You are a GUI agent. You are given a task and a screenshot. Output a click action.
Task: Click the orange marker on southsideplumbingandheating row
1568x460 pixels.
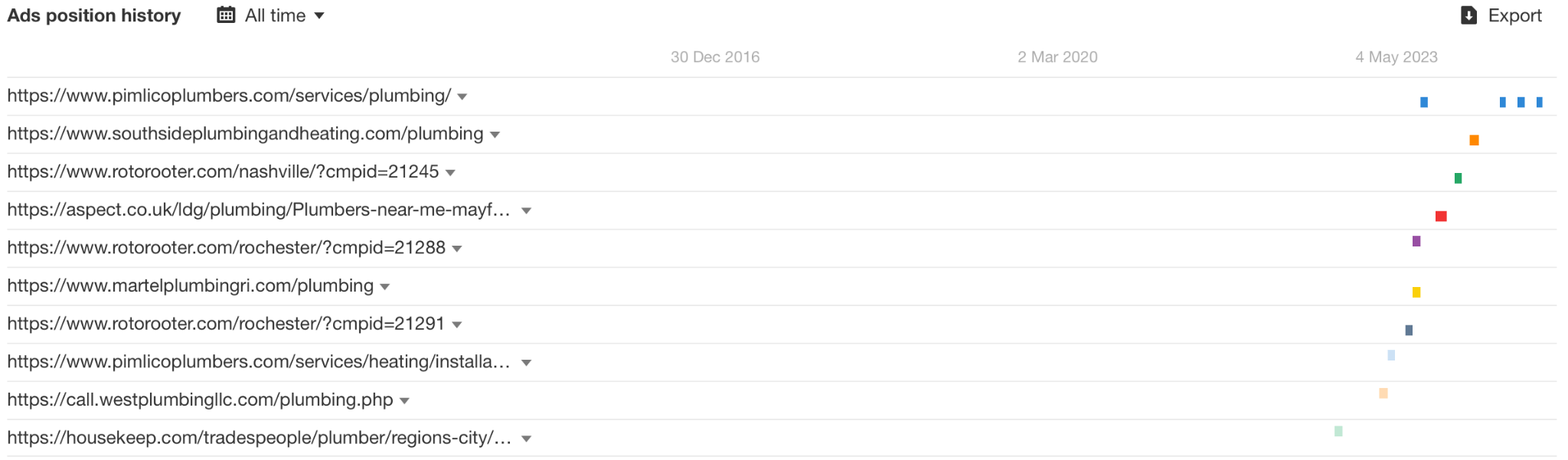click(1474, 139)
